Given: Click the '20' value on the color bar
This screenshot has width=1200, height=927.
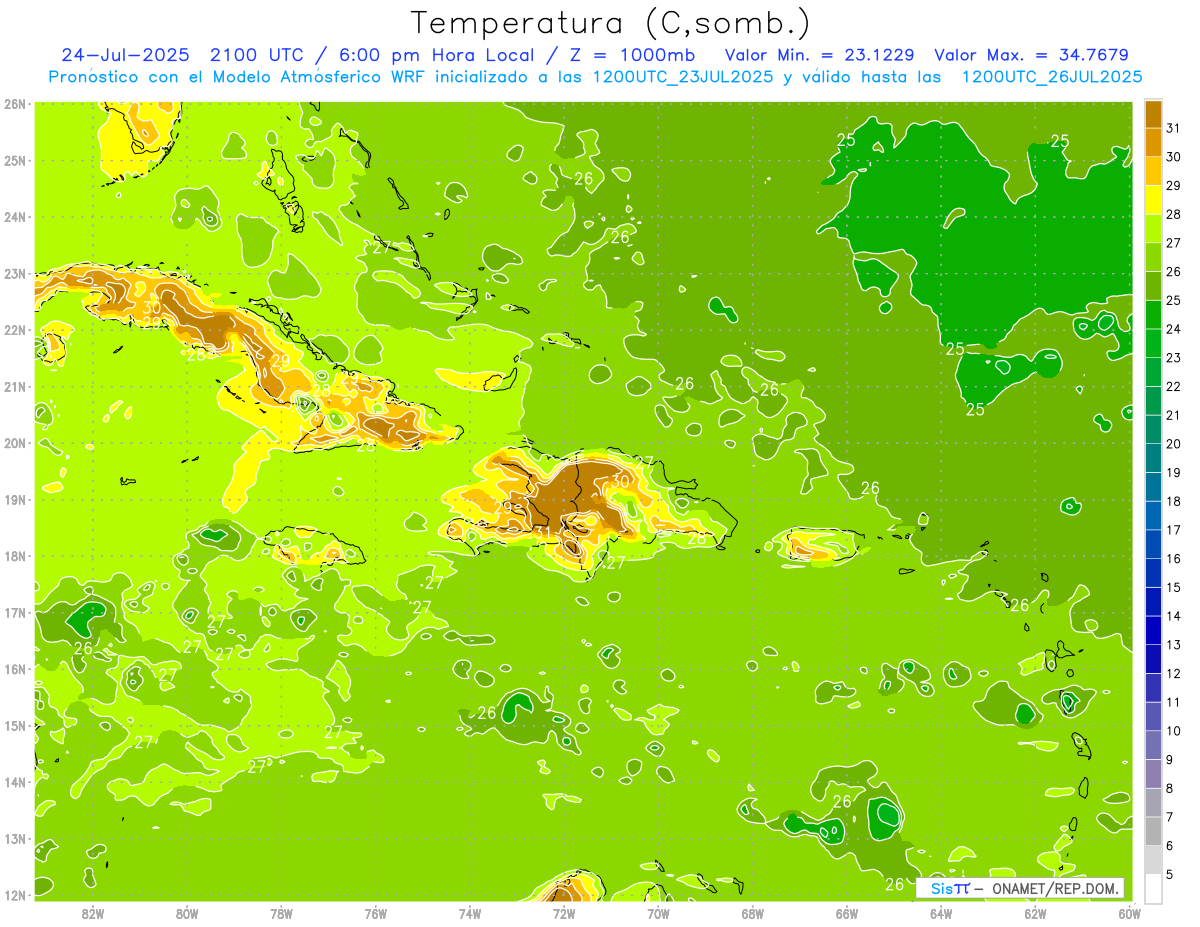Looking at the screenshot, I should 1174,444.
